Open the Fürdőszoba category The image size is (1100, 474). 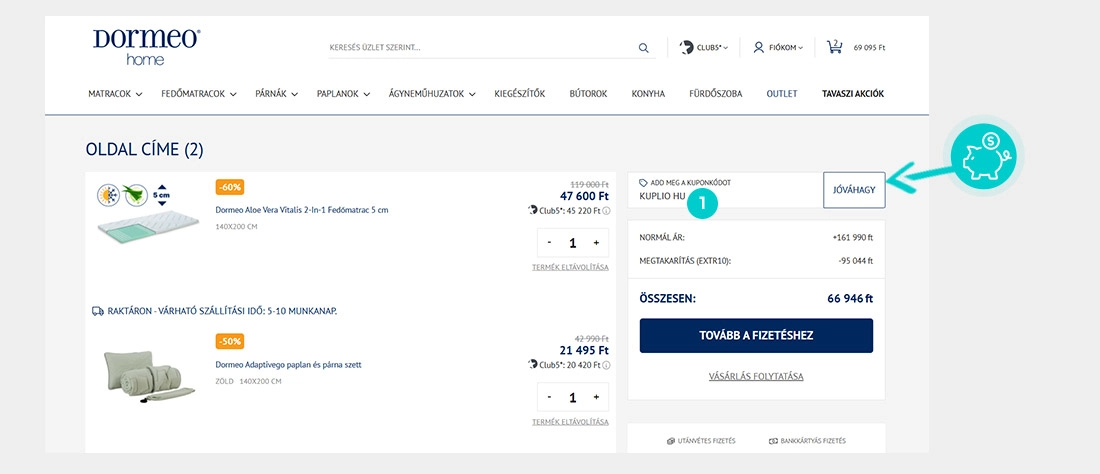tap(716, 93)
